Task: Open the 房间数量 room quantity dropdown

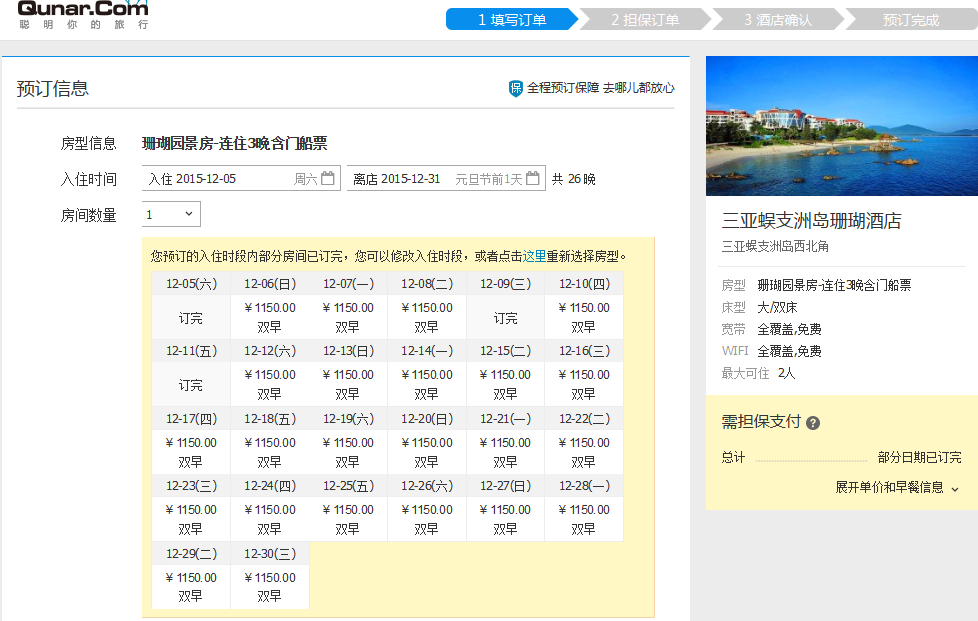Action: pyautogui.click(x=170, y=213)
